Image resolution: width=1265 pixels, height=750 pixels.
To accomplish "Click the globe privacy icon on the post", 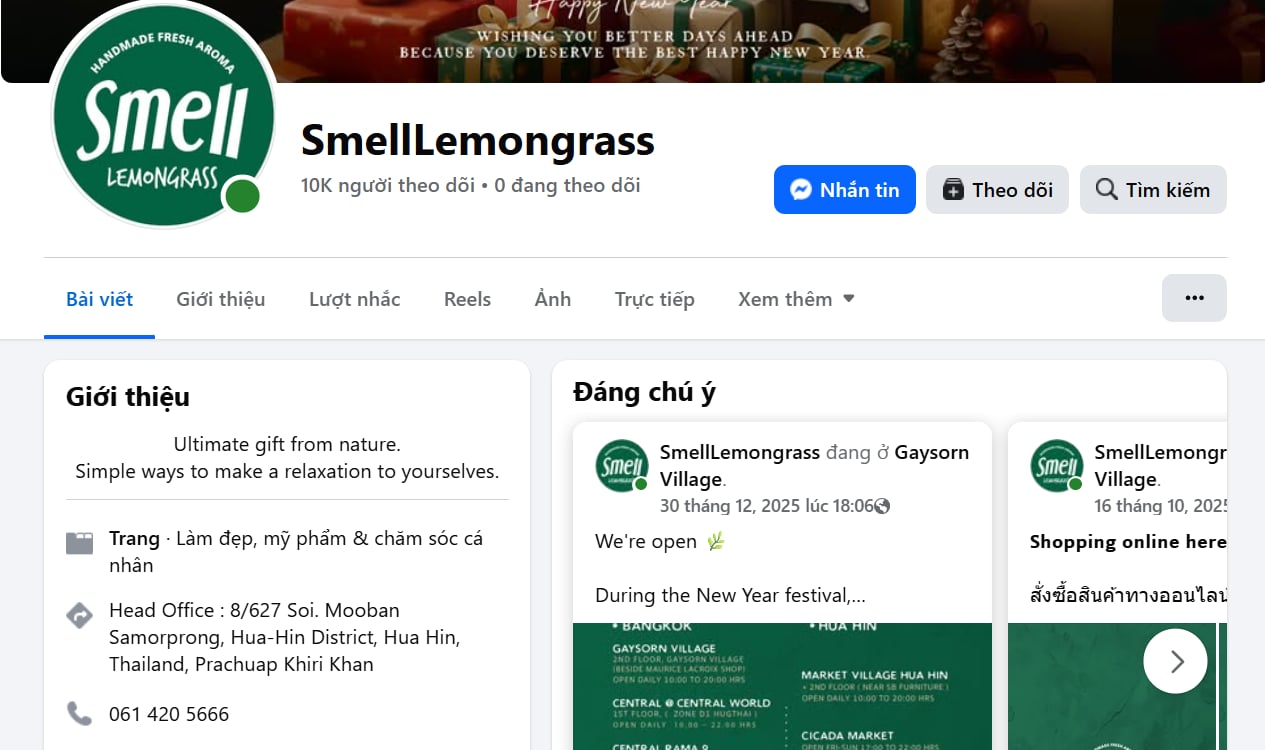I will pyautogui.click(x=882, y=506).
